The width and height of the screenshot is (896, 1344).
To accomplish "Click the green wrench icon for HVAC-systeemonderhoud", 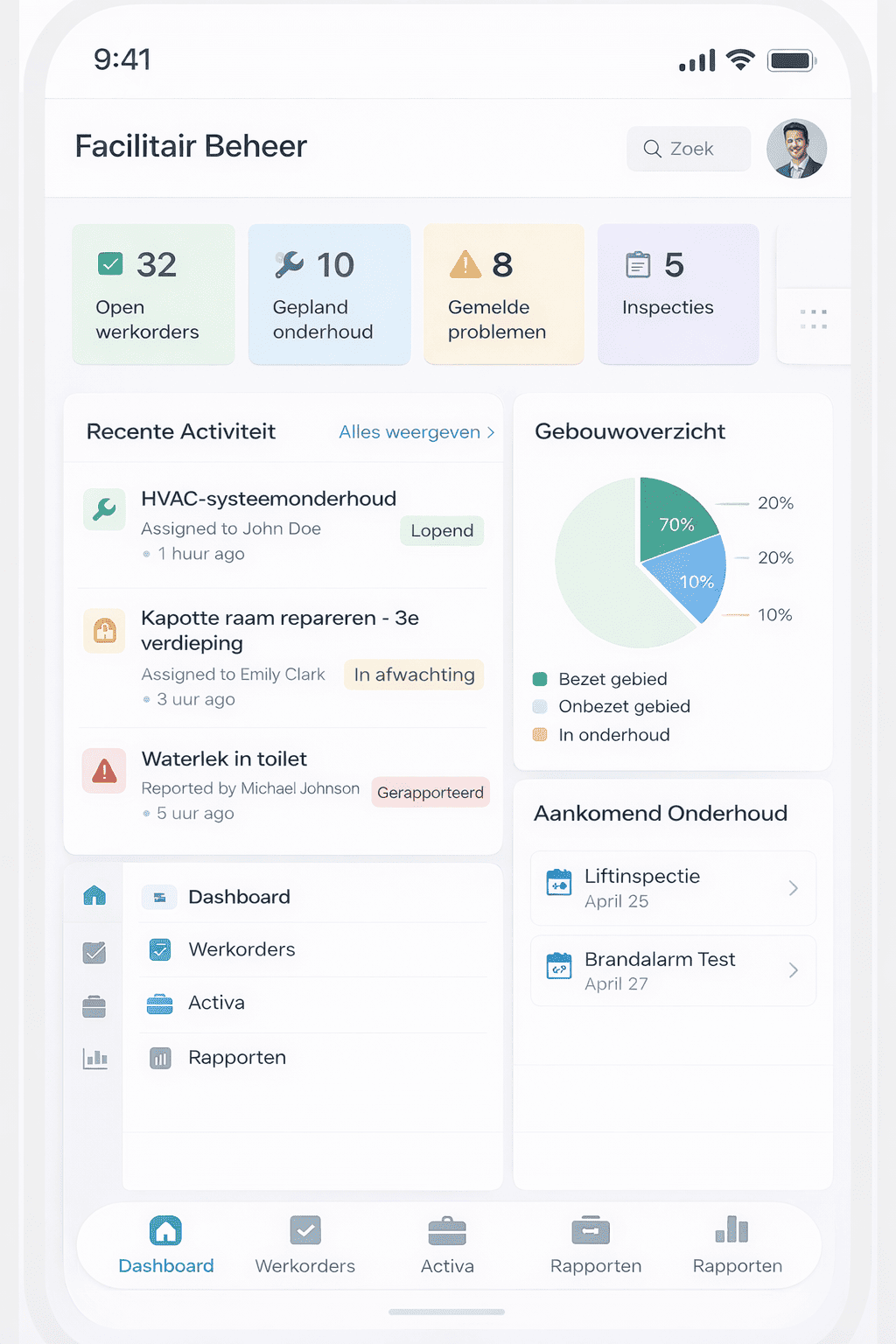I will pyautogui.click(x=104, y=509).
